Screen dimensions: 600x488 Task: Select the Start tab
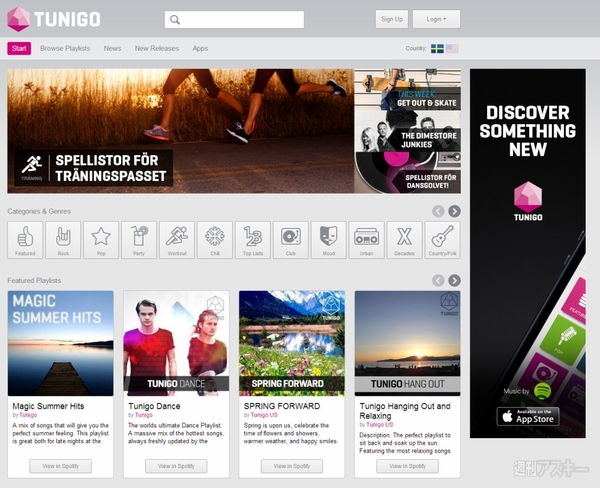19,49
